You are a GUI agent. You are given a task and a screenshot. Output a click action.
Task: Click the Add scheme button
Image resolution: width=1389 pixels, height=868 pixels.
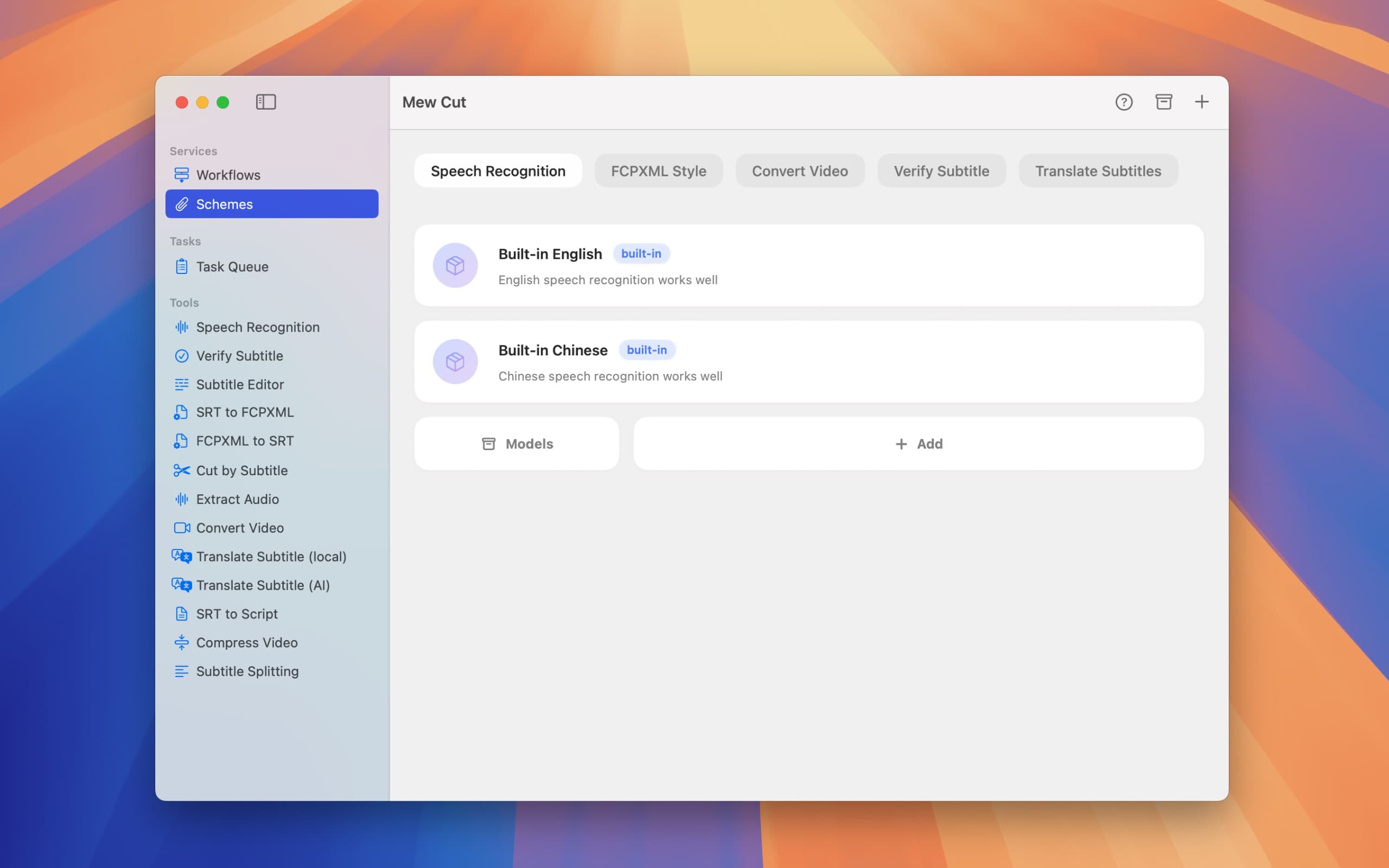tap(919, 444)
